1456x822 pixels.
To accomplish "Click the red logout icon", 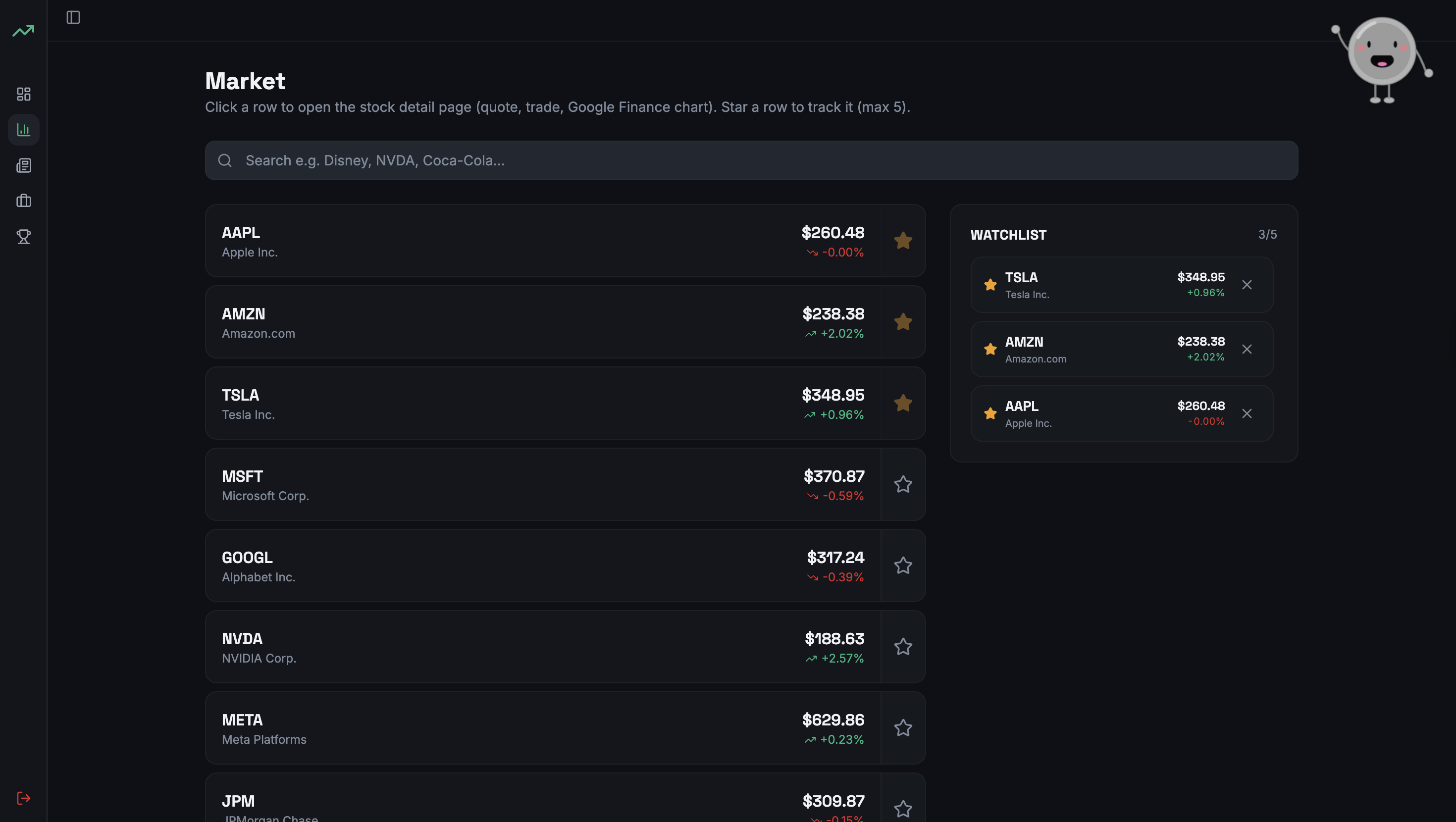I will (24, 798).
